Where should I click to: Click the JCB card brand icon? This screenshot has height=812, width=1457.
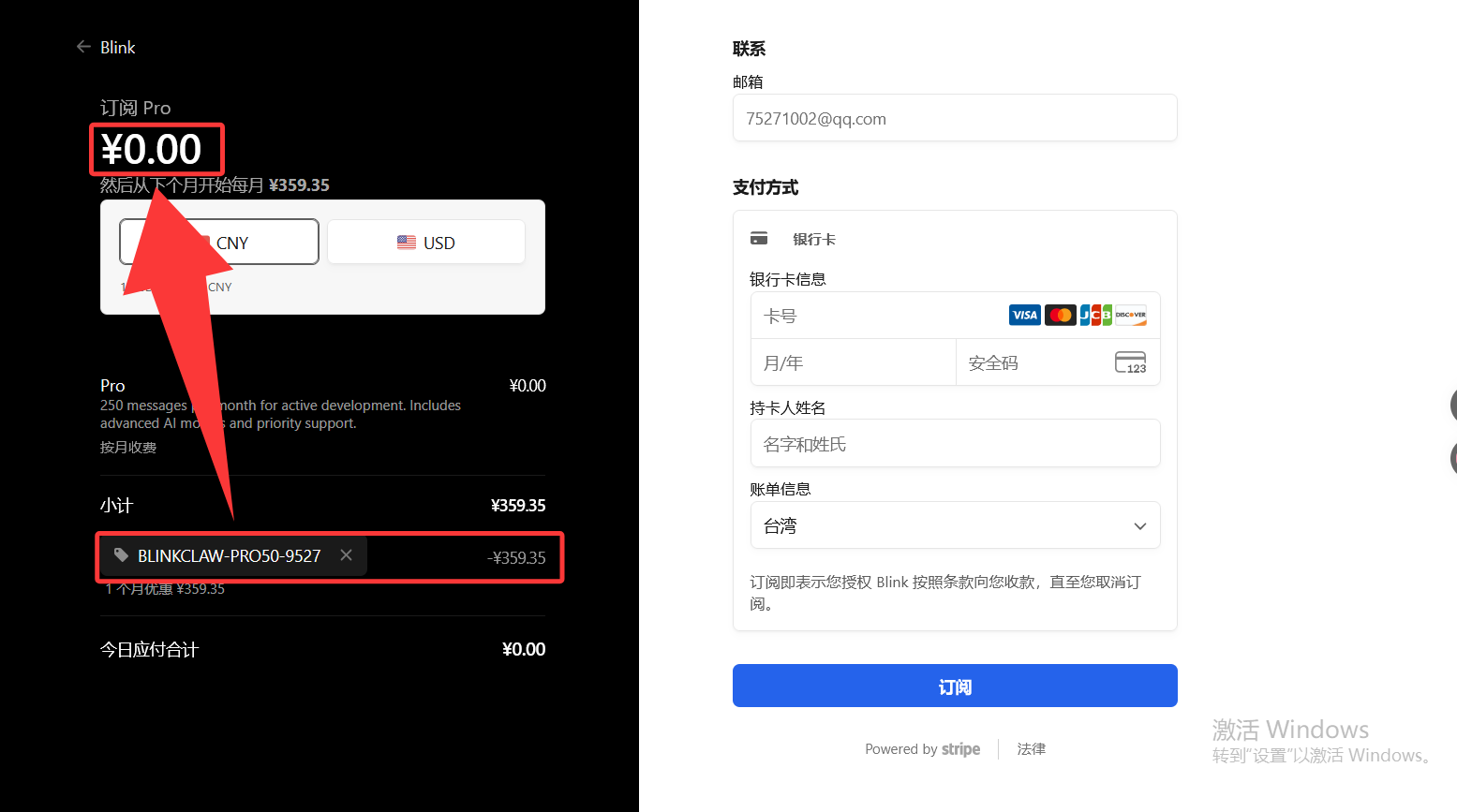tap(1093, 315)
